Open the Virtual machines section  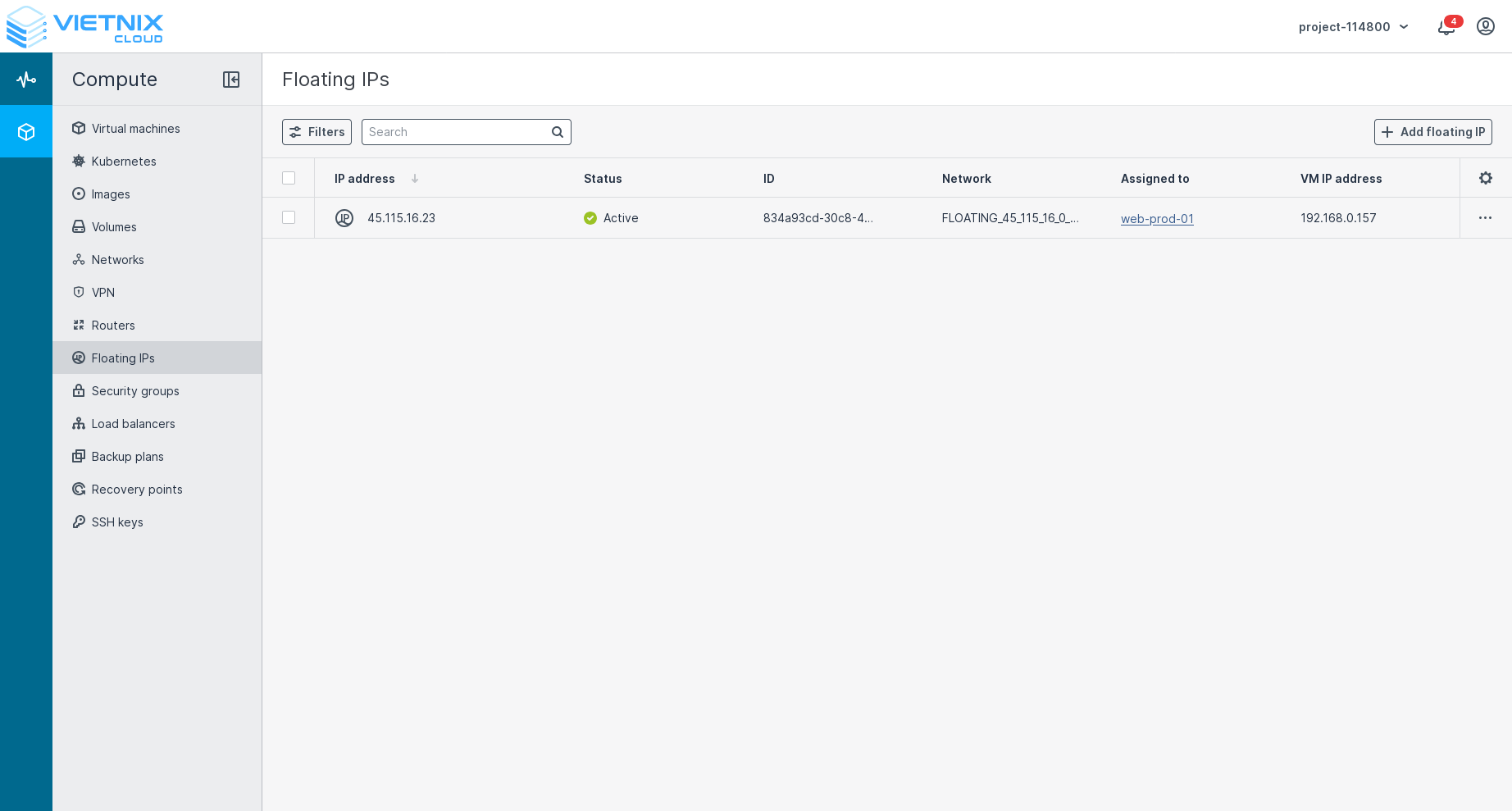[135, 128]
